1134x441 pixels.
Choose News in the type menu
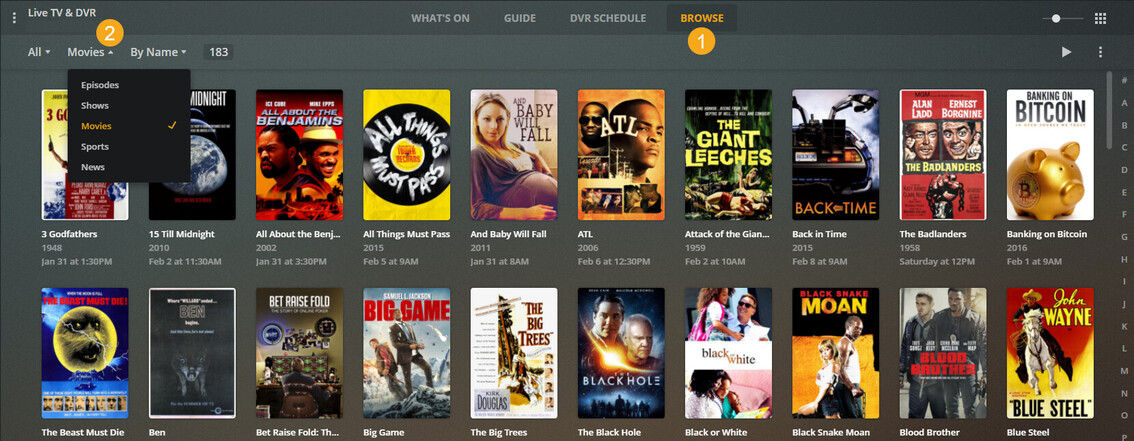[x=129, y=167]
